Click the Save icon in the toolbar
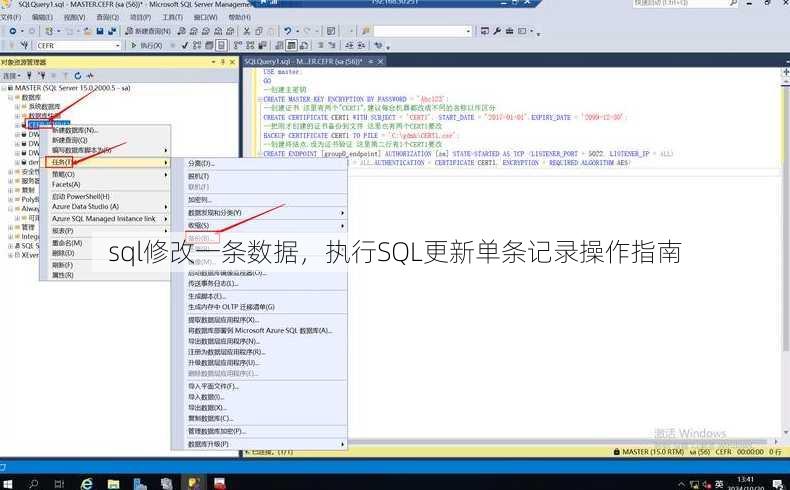Viewport: 790px width, 490px height. click(x=100, y=31)
